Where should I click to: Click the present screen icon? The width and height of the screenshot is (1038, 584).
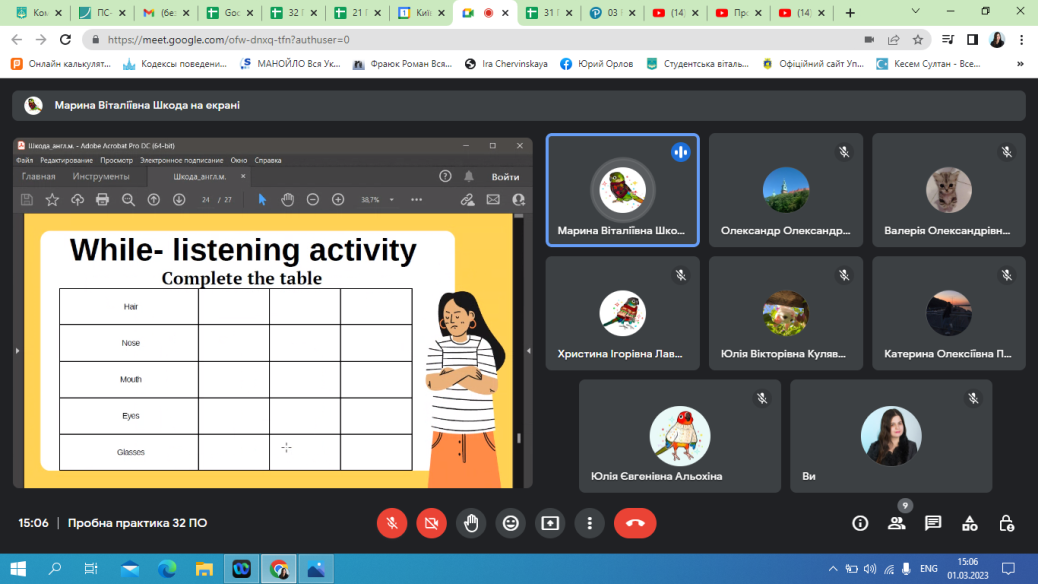coord(550,523)
